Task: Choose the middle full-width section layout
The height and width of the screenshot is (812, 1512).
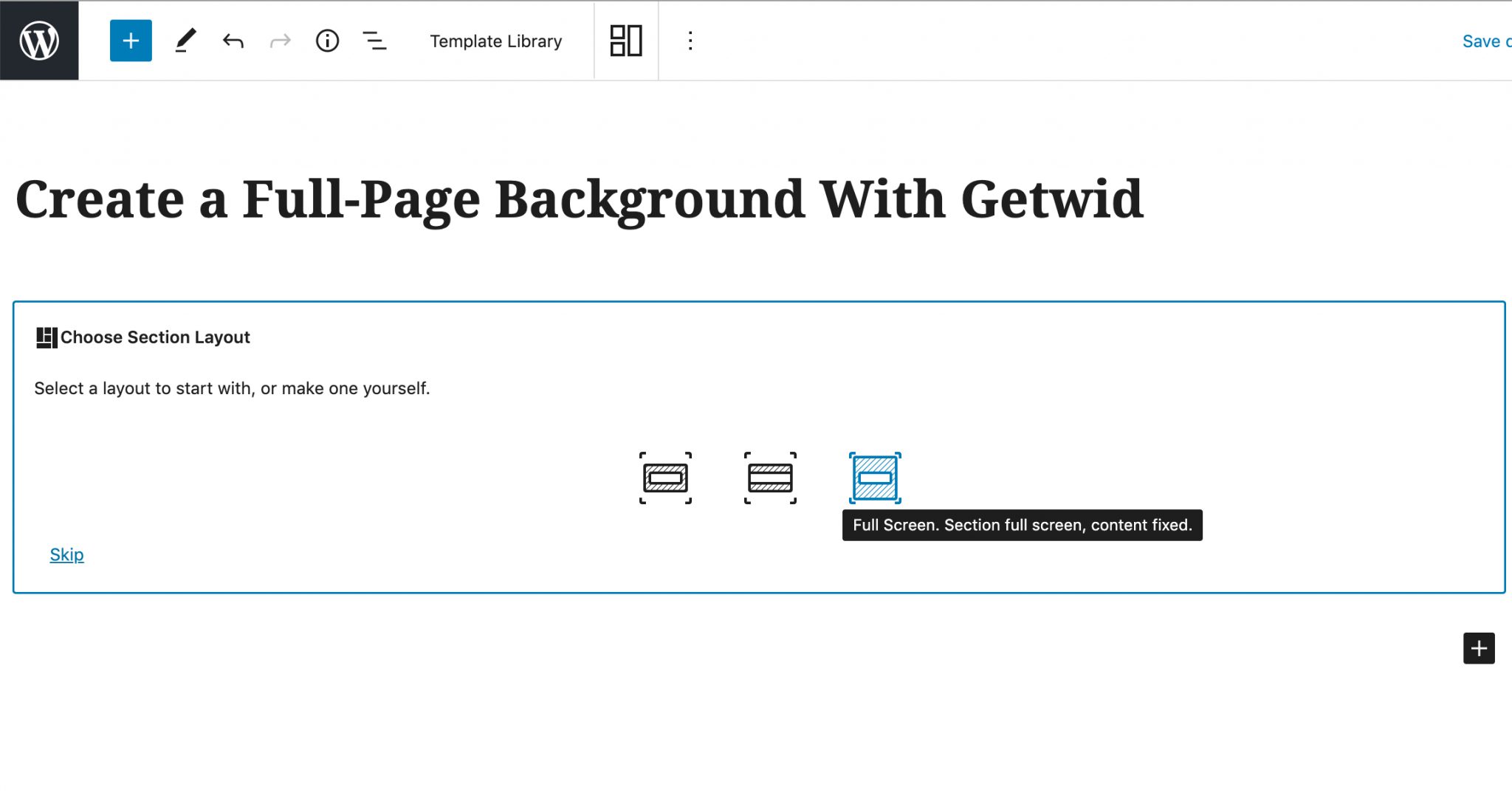Action: coord(770,478)
